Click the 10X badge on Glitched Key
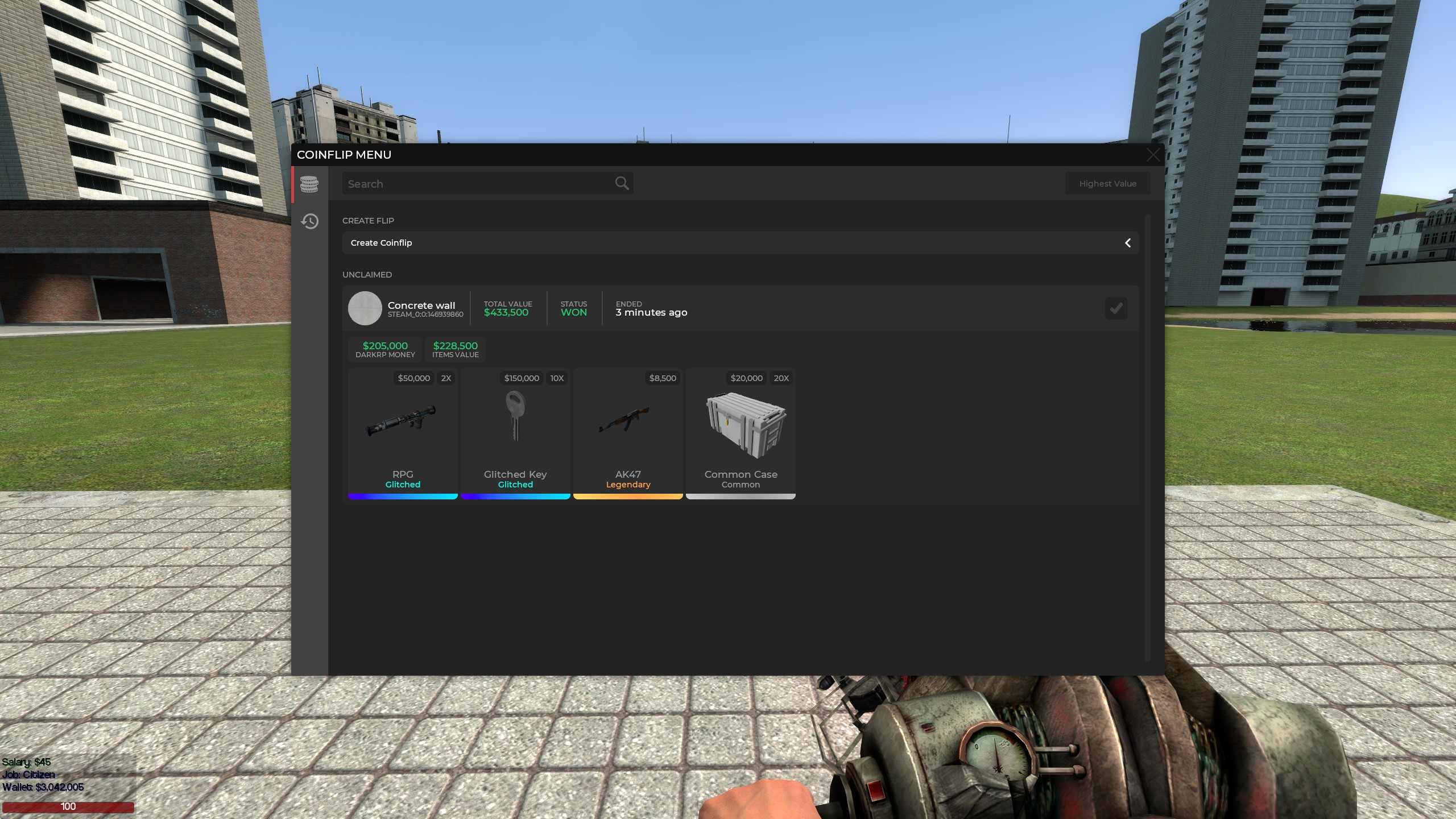 (557, 378)
